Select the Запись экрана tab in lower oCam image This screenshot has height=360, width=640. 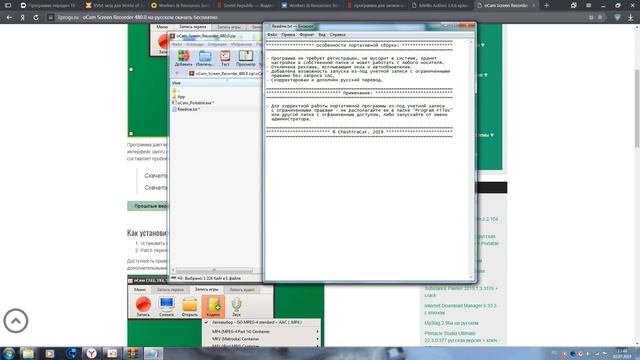click(170, 289)
